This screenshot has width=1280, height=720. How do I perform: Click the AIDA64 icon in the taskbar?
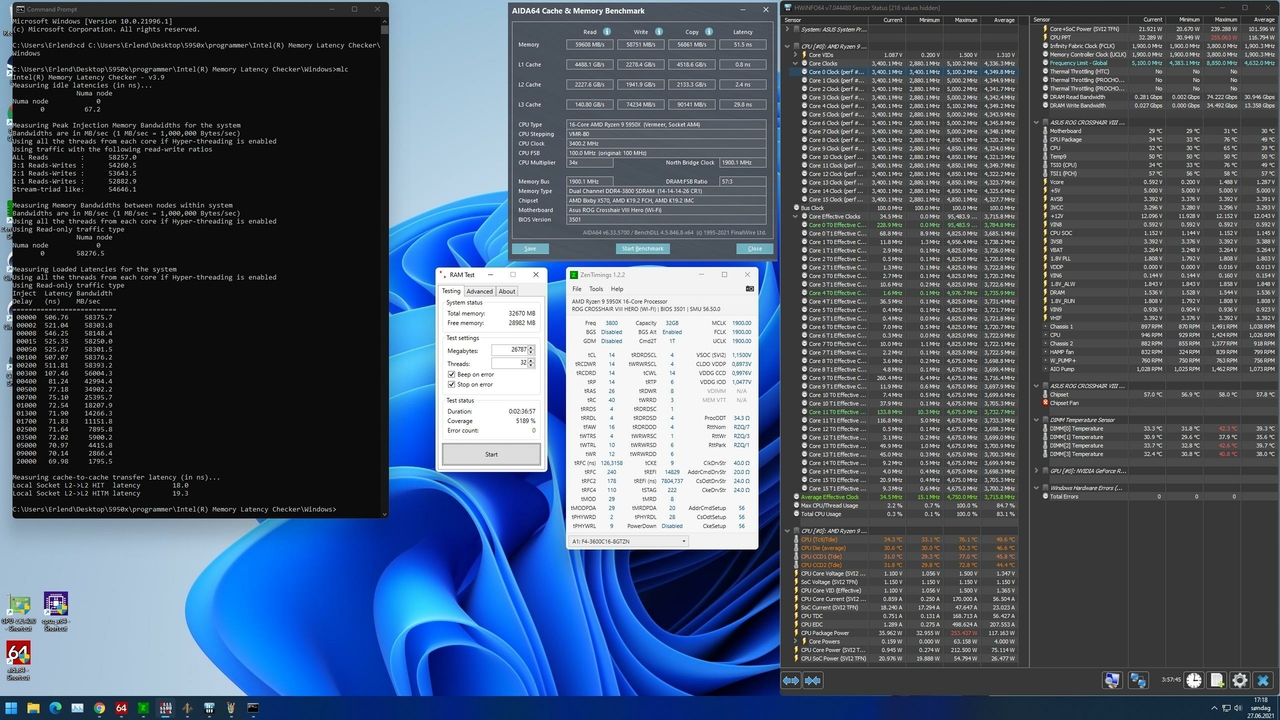[121, 708]
